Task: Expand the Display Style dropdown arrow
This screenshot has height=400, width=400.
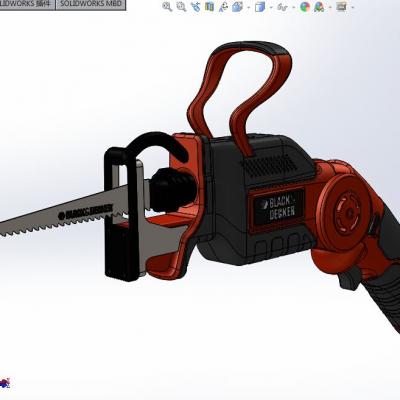Action: pos(271,7)
